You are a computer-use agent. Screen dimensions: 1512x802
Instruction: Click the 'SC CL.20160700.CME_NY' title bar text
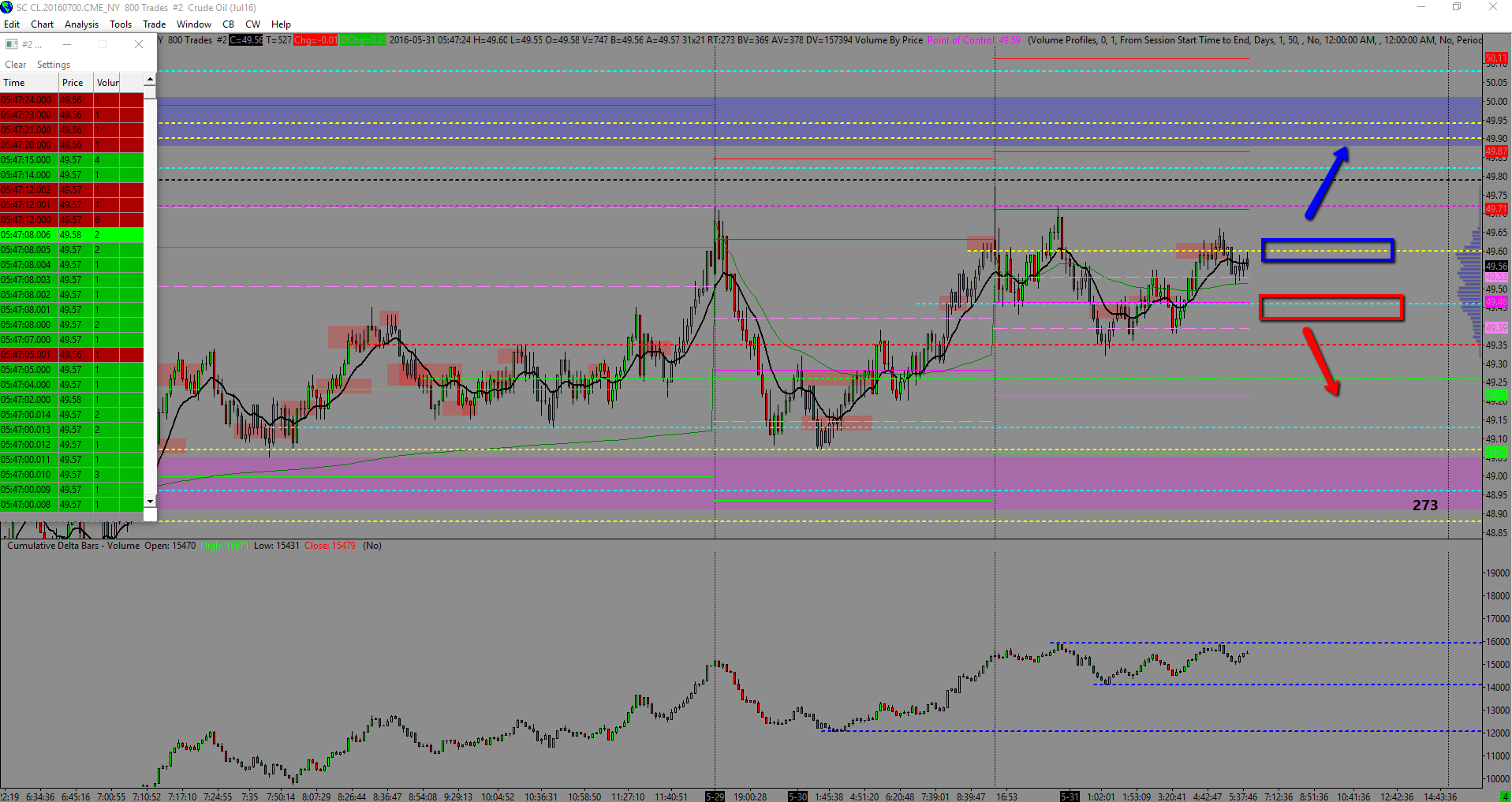pos(69,8)
